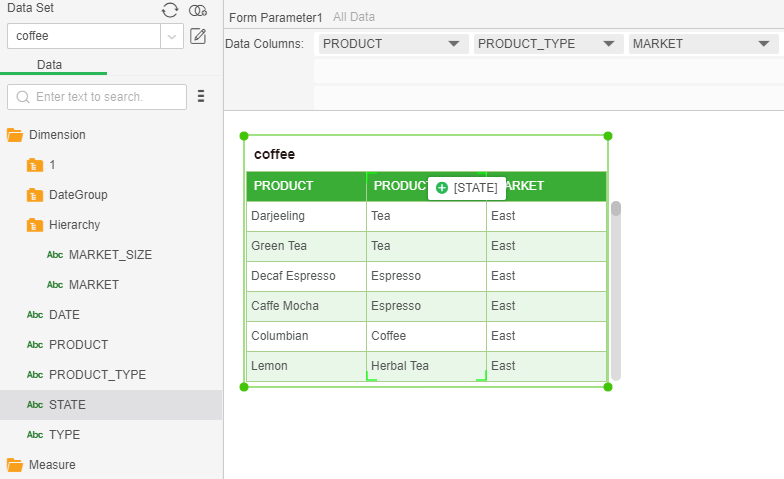The image size is (784, 479).
Task: Collapse the Dimension folder
Action: point(15,135)
